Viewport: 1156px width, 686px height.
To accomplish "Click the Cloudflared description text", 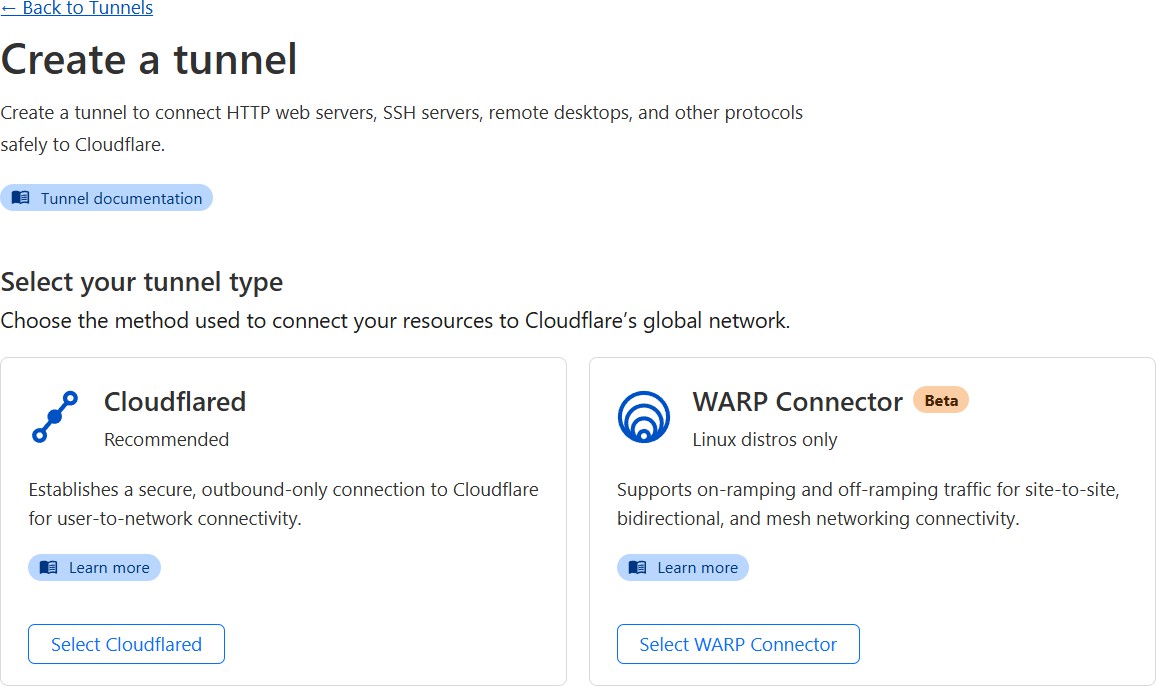I will click(x=283, y=504).
